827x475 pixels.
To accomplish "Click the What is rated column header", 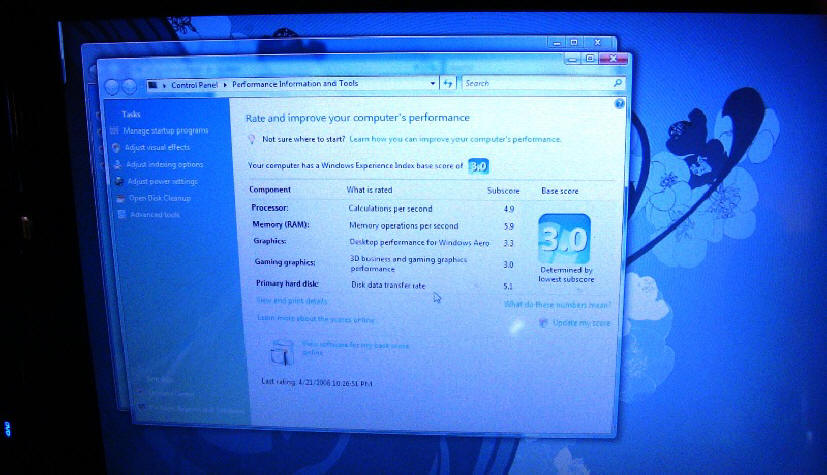I will click(369, 190).
